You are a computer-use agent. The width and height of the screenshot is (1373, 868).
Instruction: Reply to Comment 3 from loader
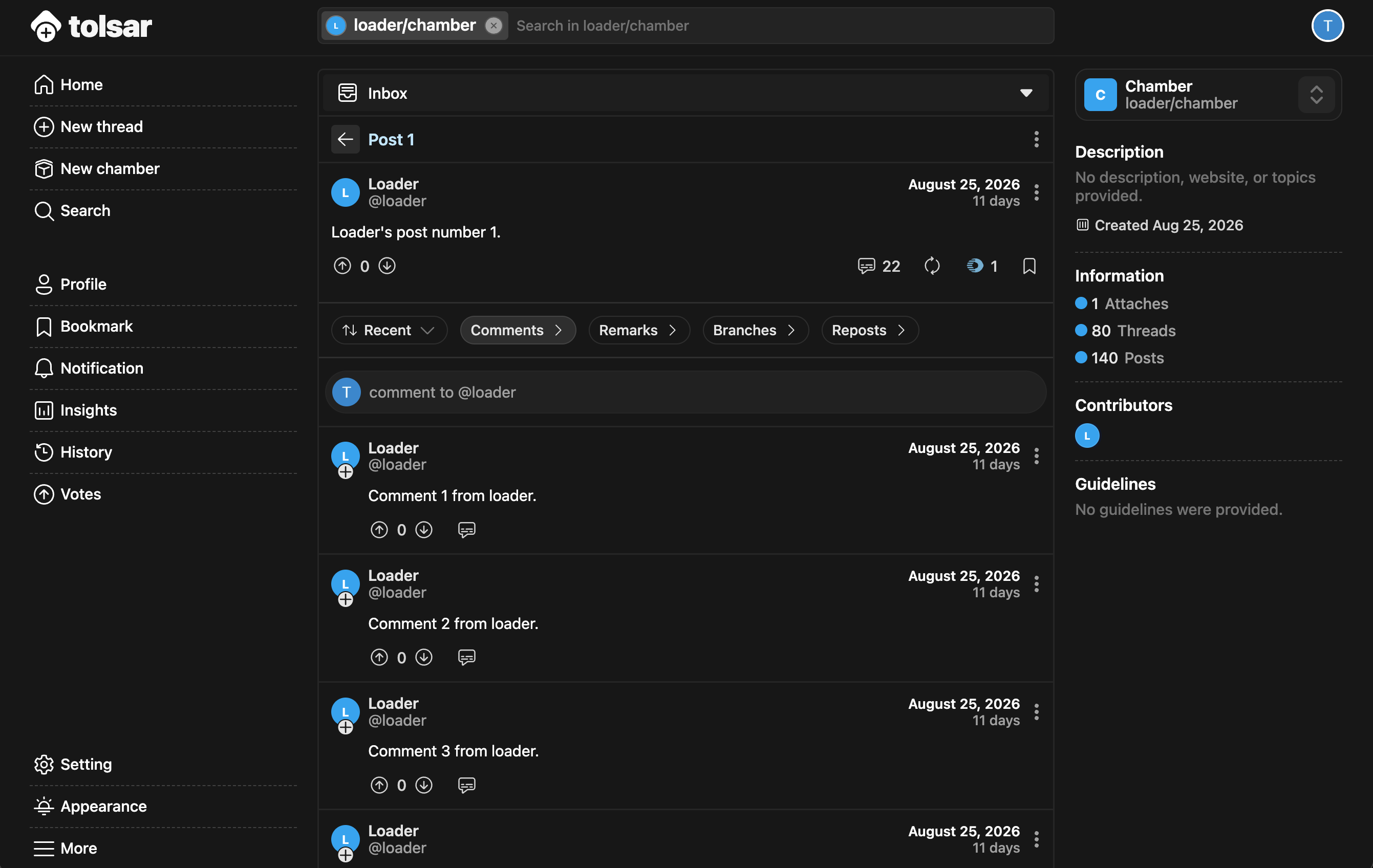466,785
